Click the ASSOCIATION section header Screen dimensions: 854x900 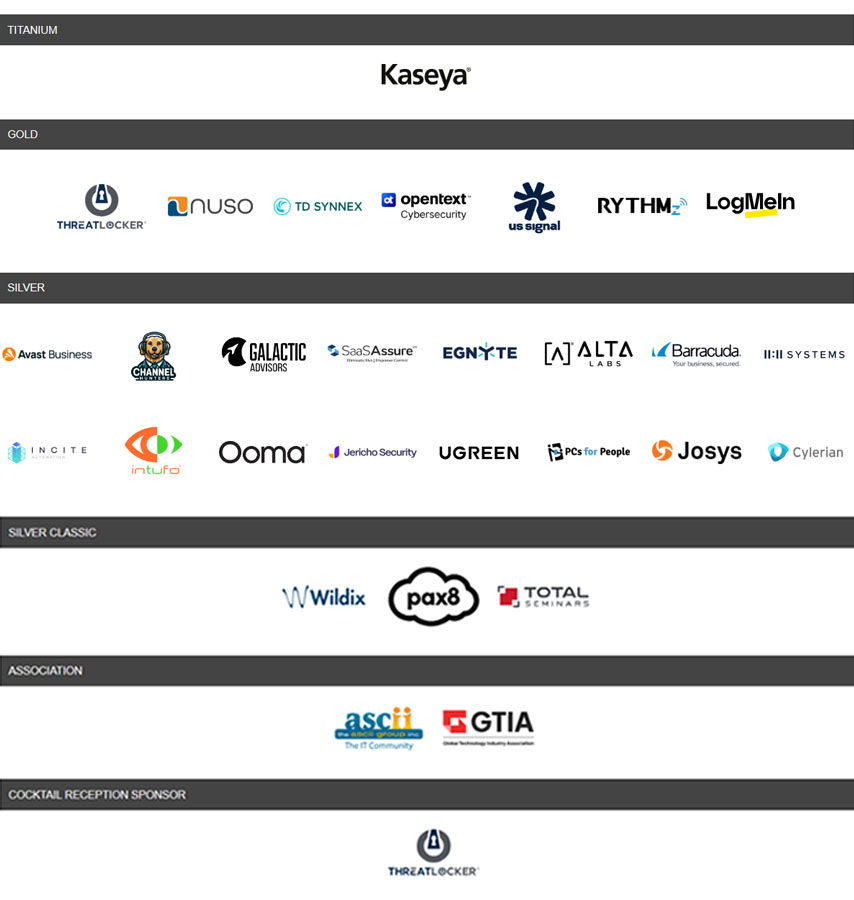point(427,670)
